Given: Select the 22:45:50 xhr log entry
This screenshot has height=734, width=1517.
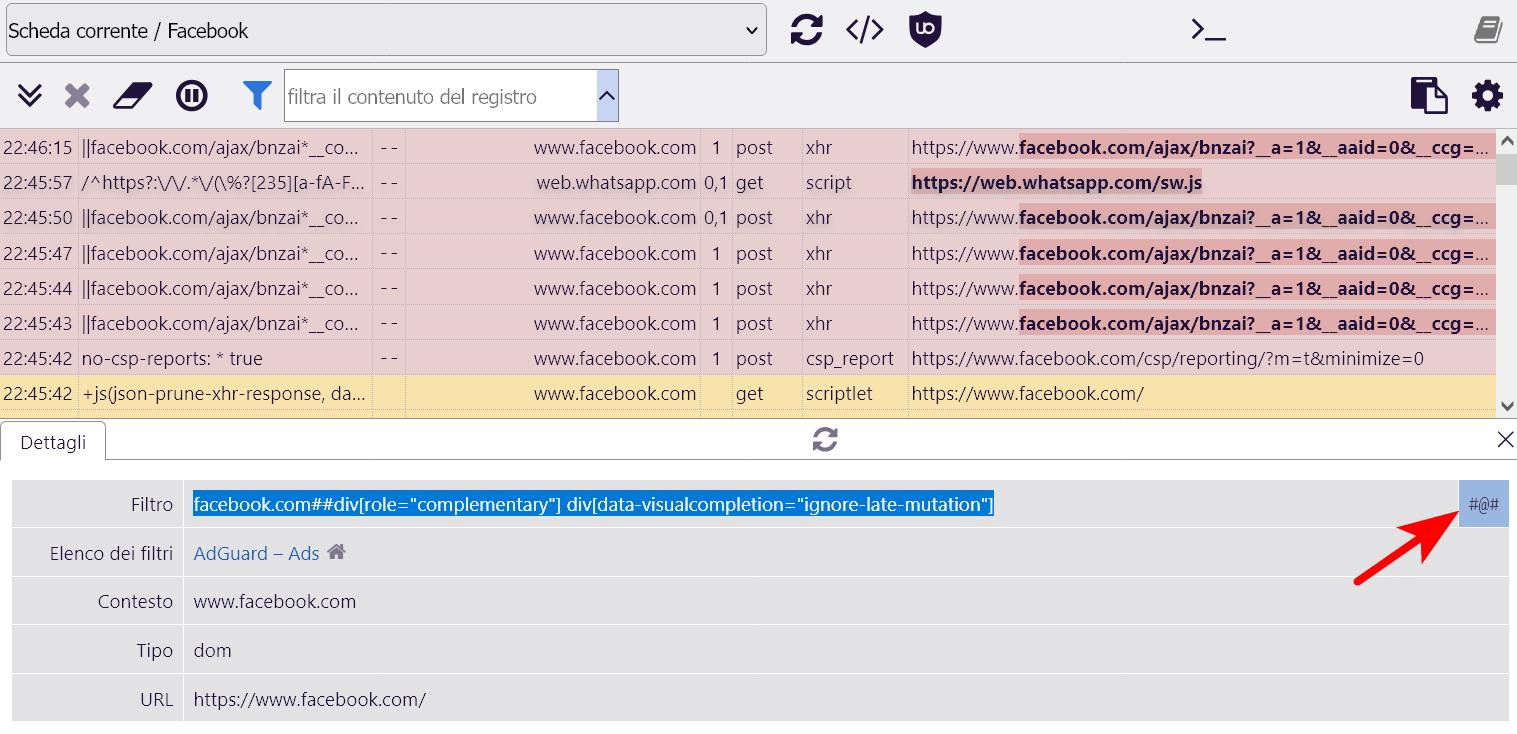Looking at the screenshot, I should pos(748,217).
